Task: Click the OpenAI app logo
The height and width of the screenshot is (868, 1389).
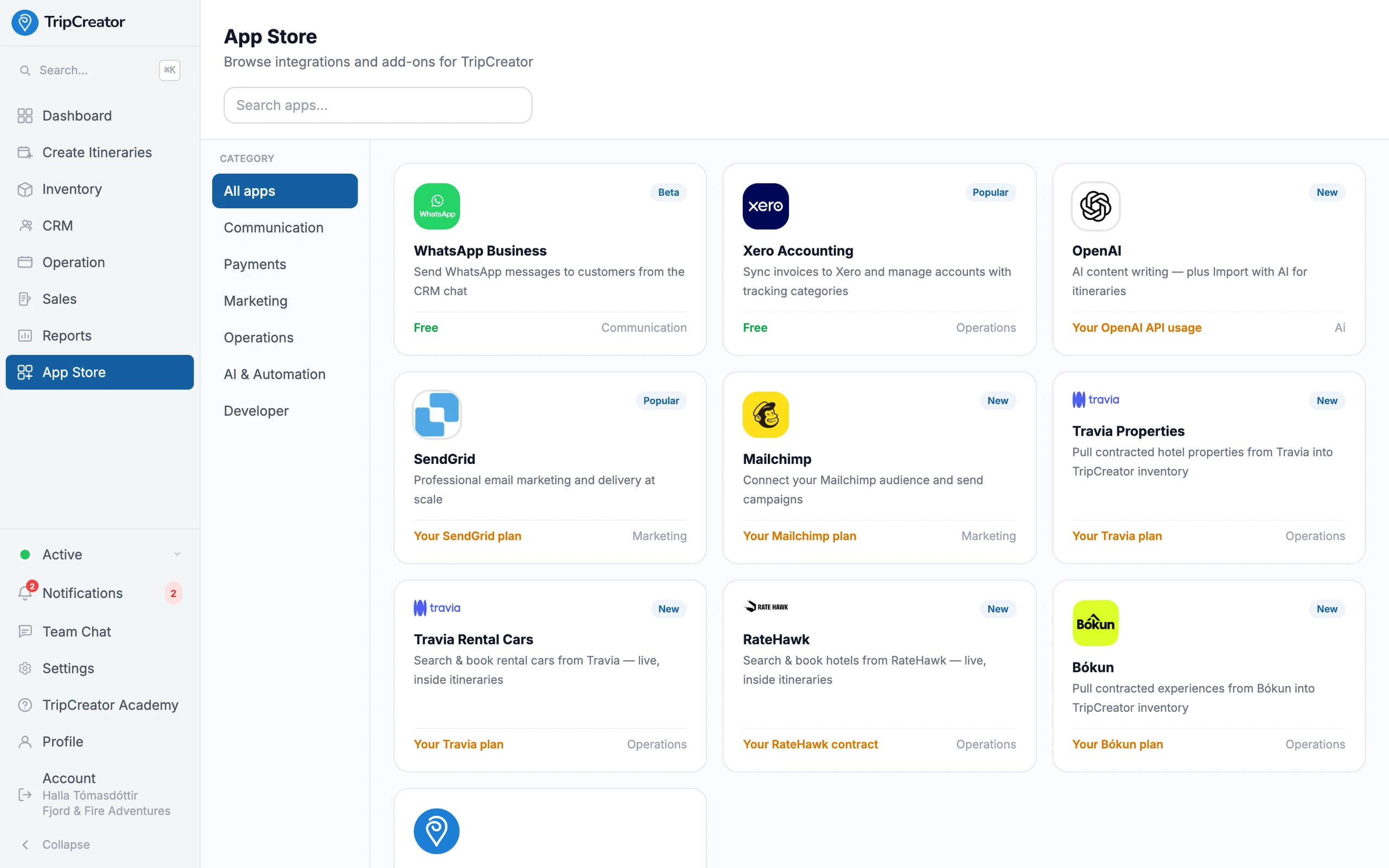Action: click(1095, 206)
